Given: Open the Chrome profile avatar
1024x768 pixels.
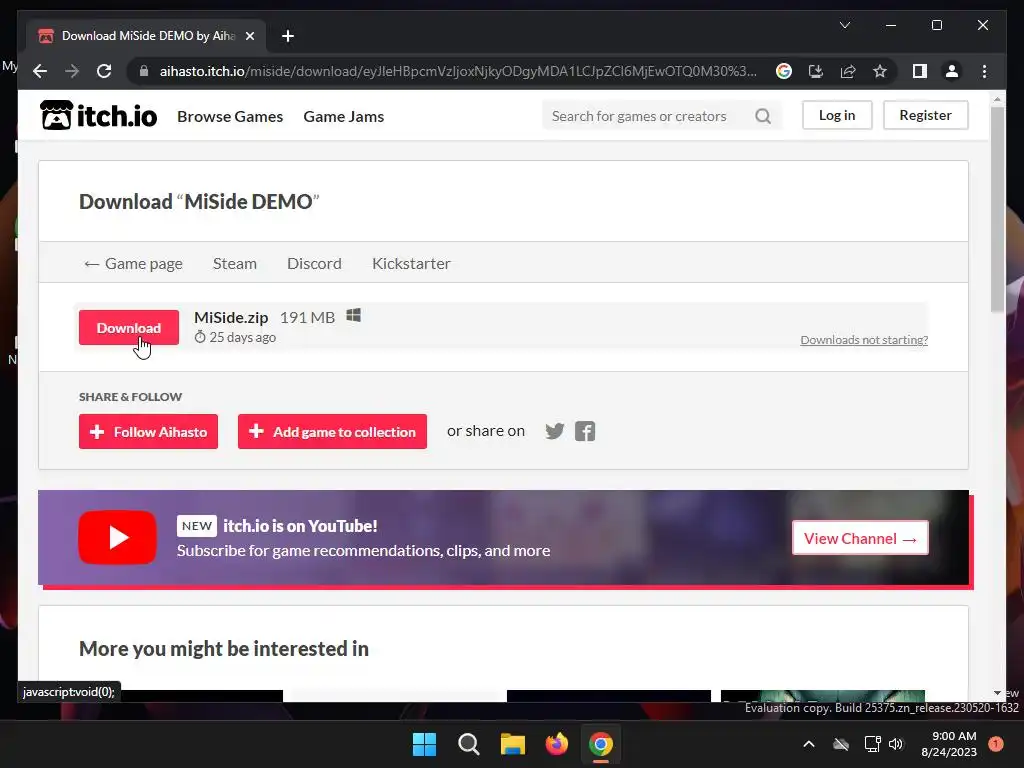Looking at the screenshot, I should 952,71.
